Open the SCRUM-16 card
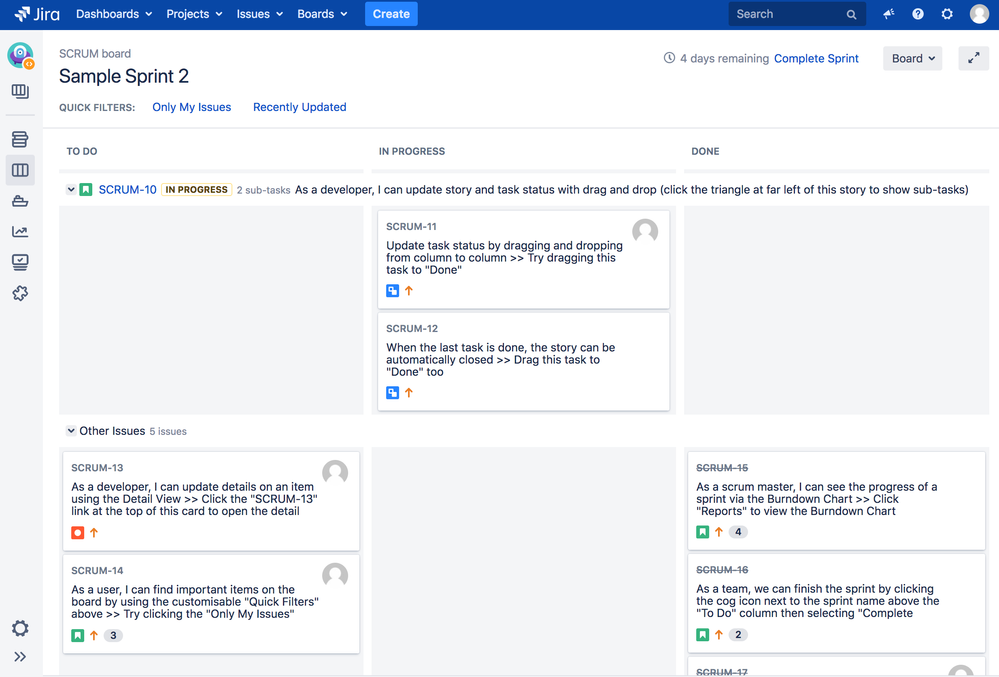The height and width of the screenshot is (677, 999). point(837,603)
